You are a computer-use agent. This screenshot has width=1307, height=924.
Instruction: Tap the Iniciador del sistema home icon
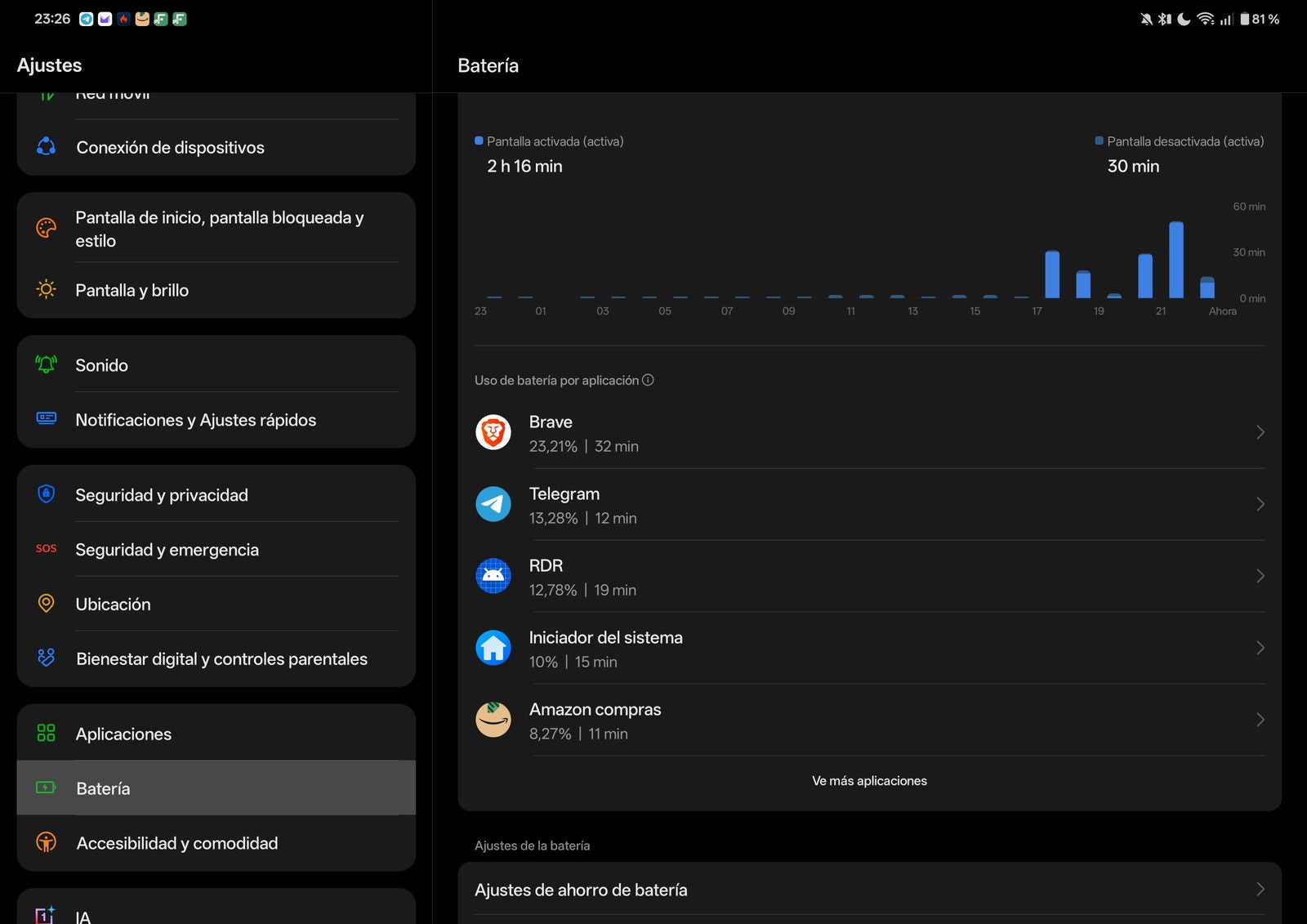[493, 649]
